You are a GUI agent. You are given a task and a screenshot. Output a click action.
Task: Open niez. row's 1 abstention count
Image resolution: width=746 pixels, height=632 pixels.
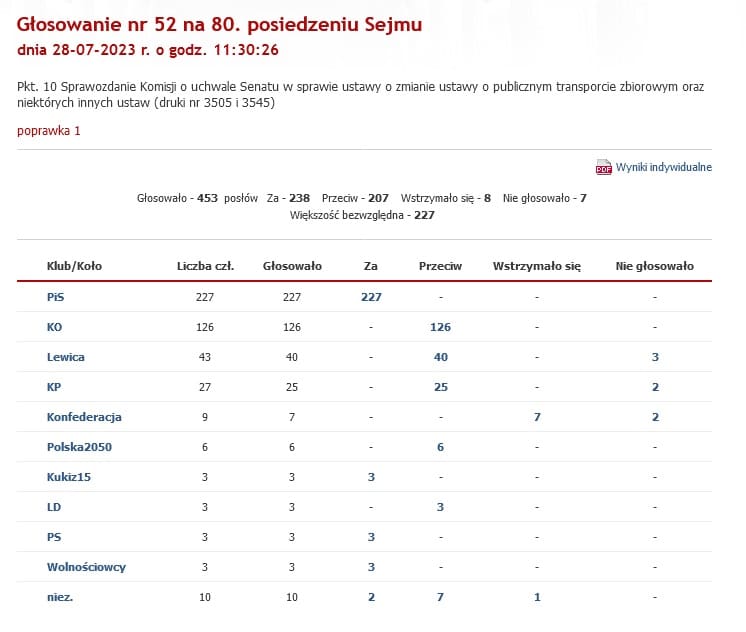click(537, 597)
